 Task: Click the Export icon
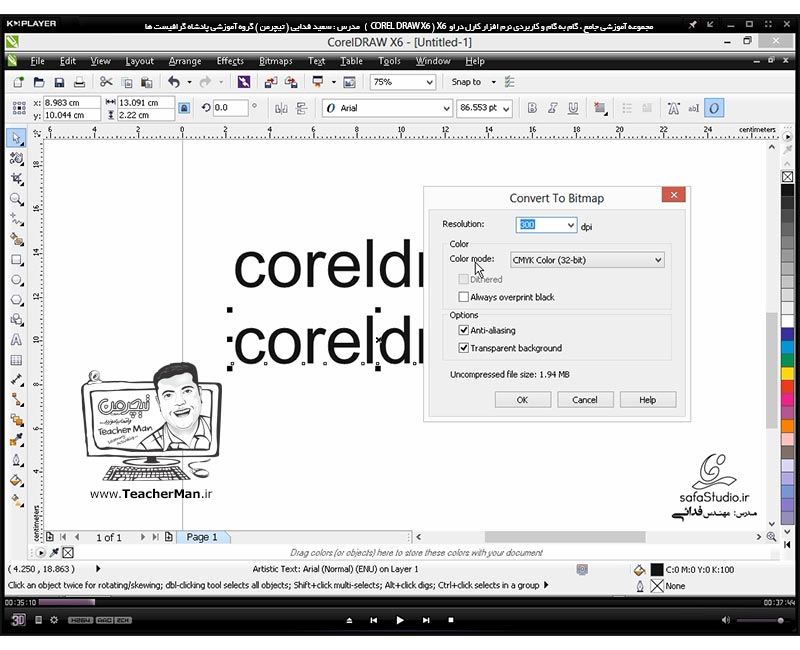(x=291, y=82)
